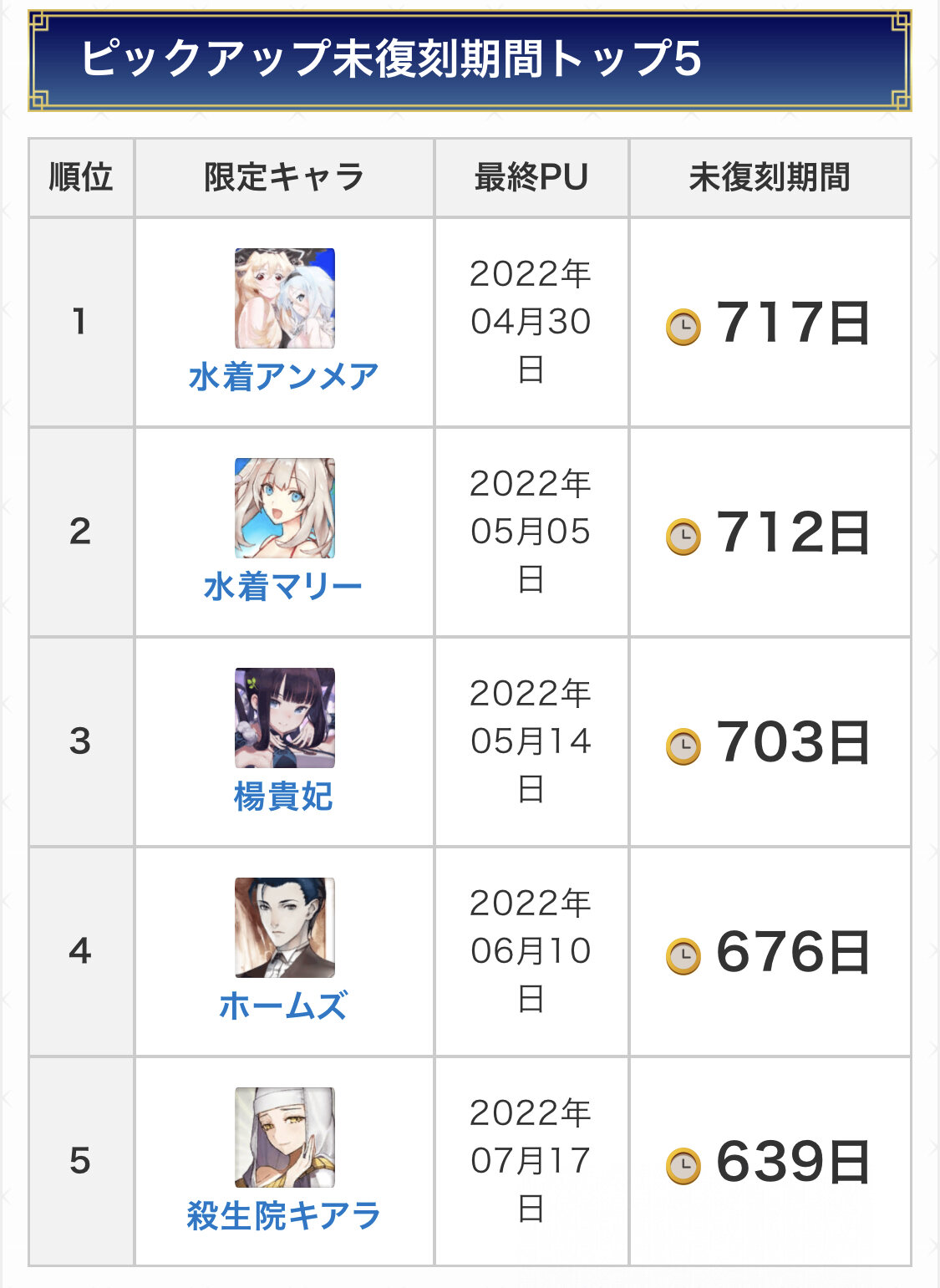Viewport: 940px width, 1288px height.
Task: Click the 水着マリー portrait thumbnail
Action: pyautogui.click(x=285, y=508)
